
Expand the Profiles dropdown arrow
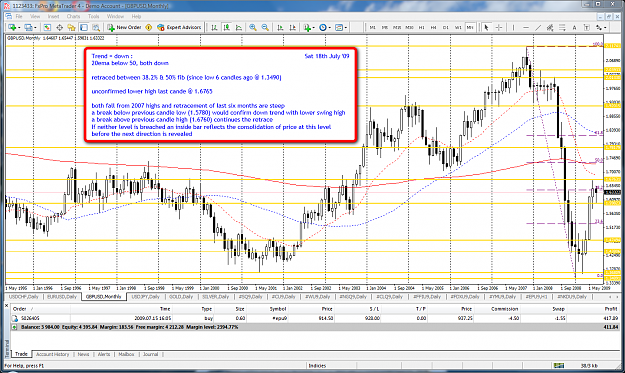tap(35, 27)
